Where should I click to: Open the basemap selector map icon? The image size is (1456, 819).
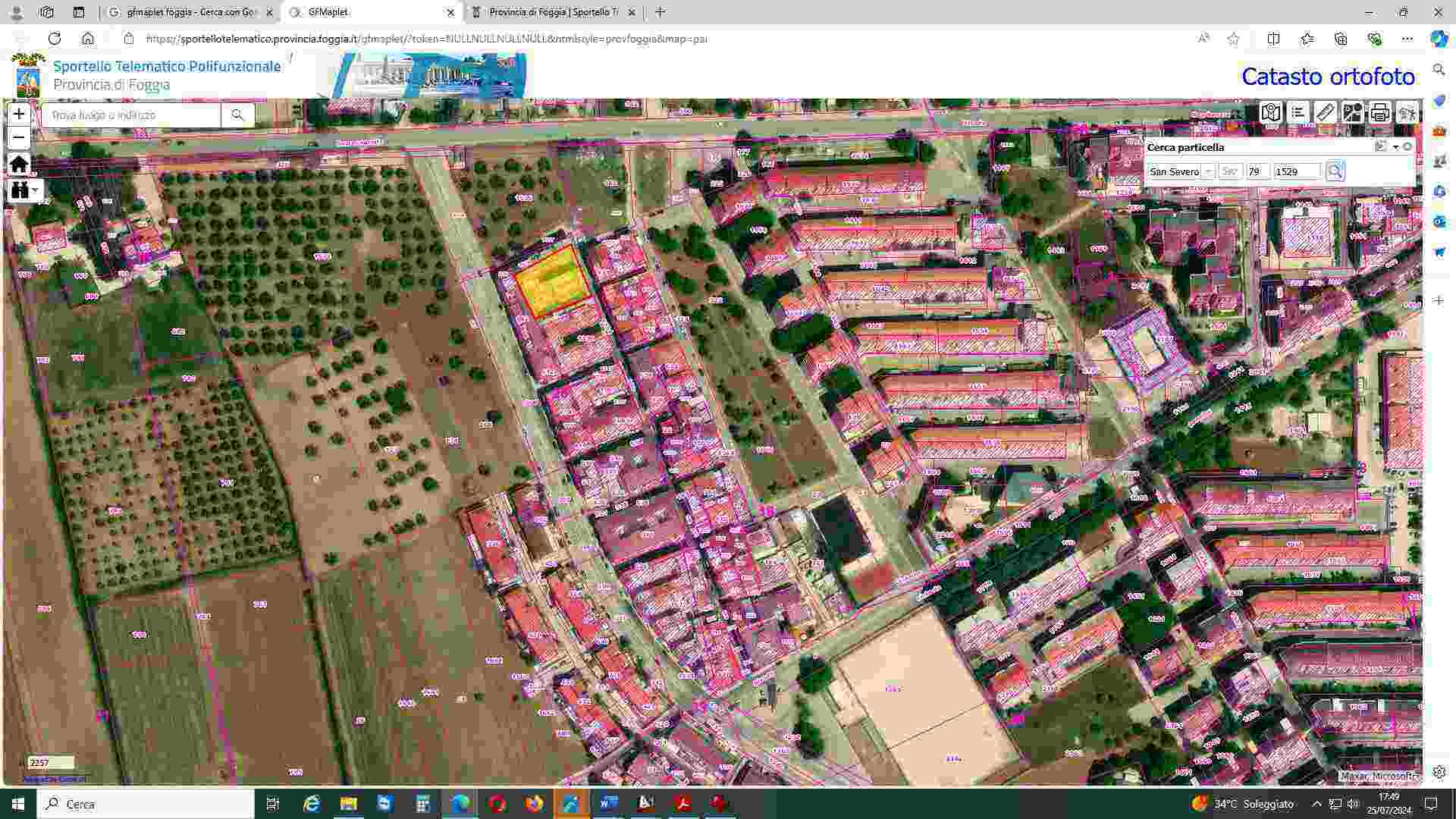tap(1271, 113)
